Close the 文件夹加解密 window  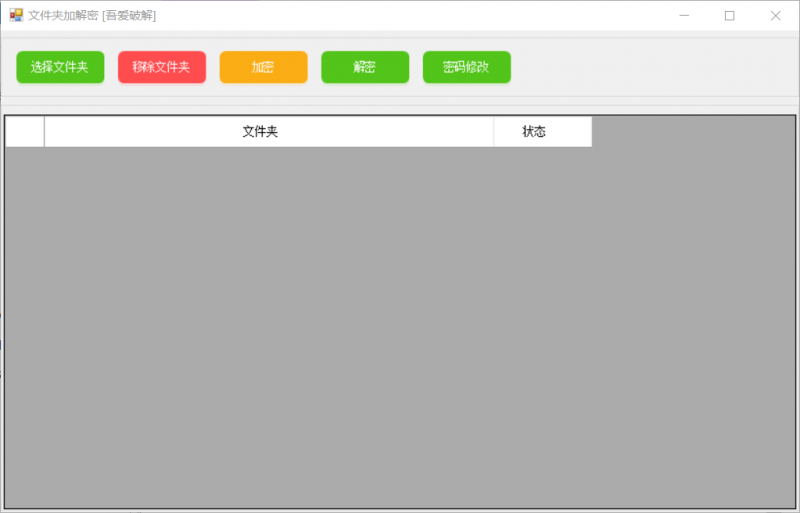click(x=775, y=15)
